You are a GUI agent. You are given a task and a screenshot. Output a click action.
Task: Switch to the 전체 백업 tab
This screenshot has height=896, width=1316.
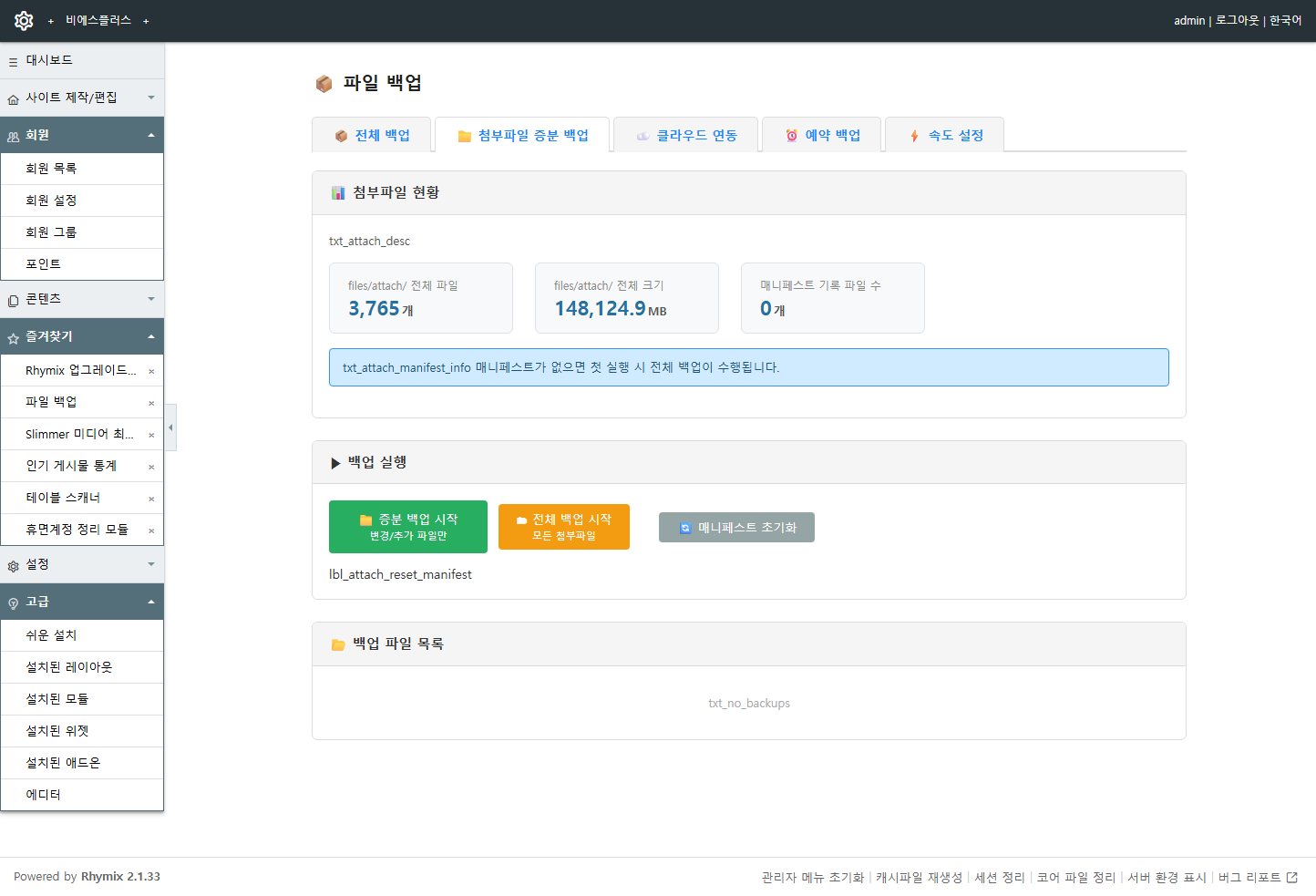point(372,135)
